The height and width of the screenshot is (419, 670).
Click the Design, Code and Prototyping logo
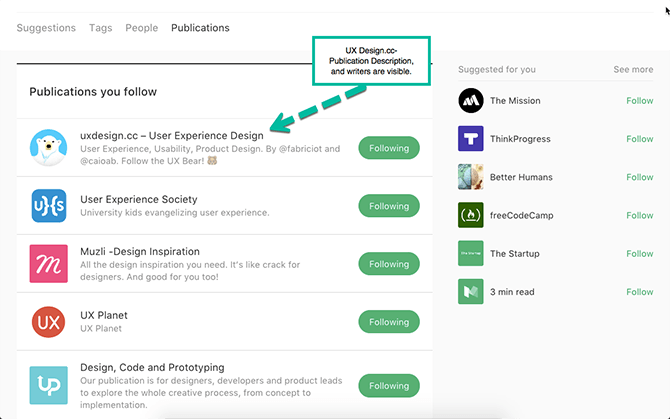coord(48,385)
